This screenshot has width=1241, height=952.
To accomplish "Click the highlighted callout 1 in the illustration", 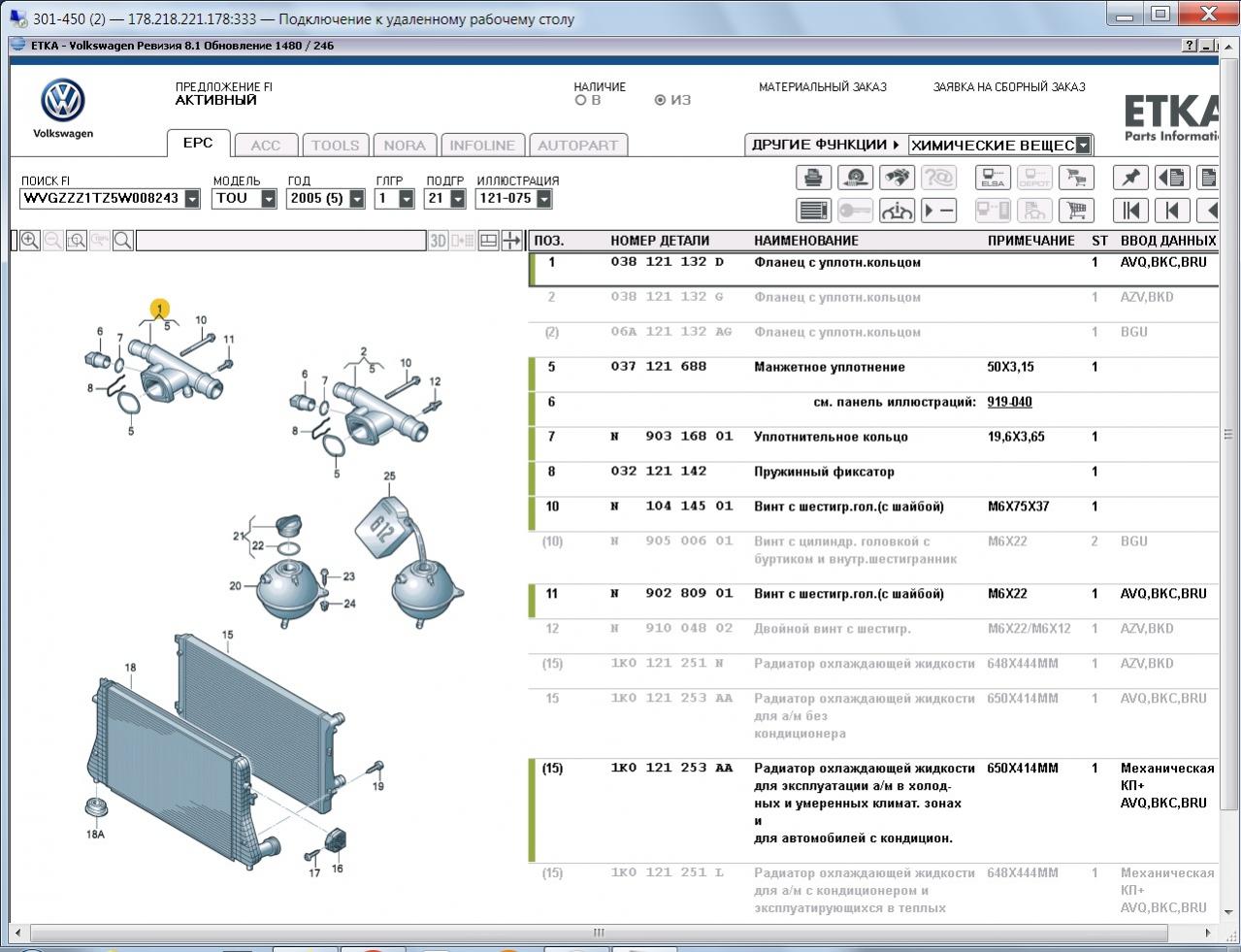I will pyautogui.click(x=159, y=310).
